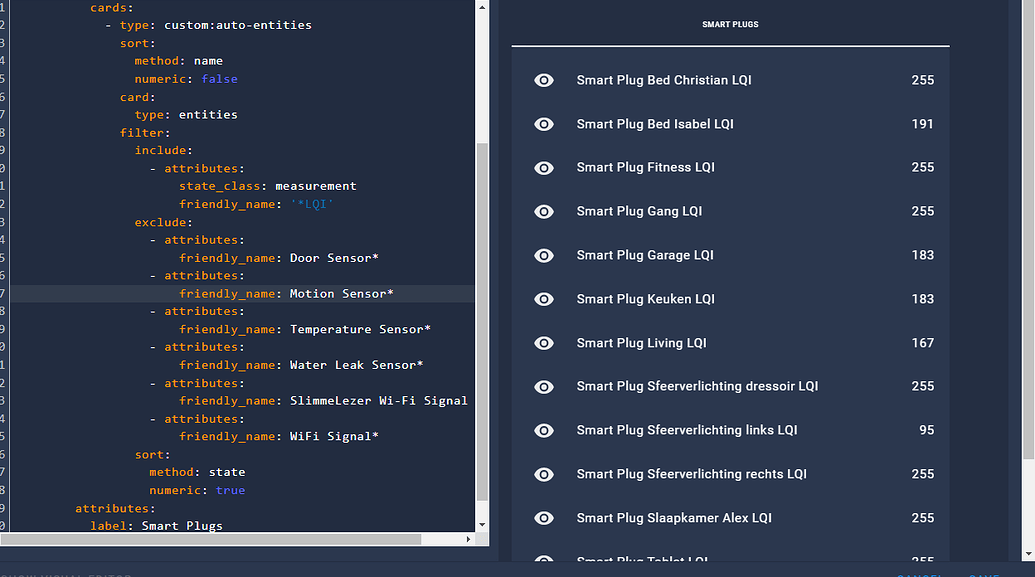Viewport: 1035px width, 577px height.
Task: Click the eye icon for Smart Plug Gang LQI
Action: [544, 211]
